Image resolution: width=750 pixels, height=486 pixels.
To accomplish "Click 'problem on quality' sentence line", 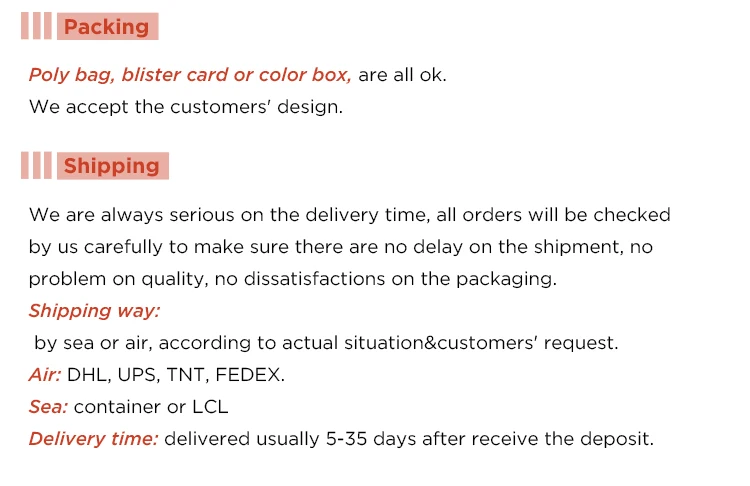I will (x=292, y=279).
